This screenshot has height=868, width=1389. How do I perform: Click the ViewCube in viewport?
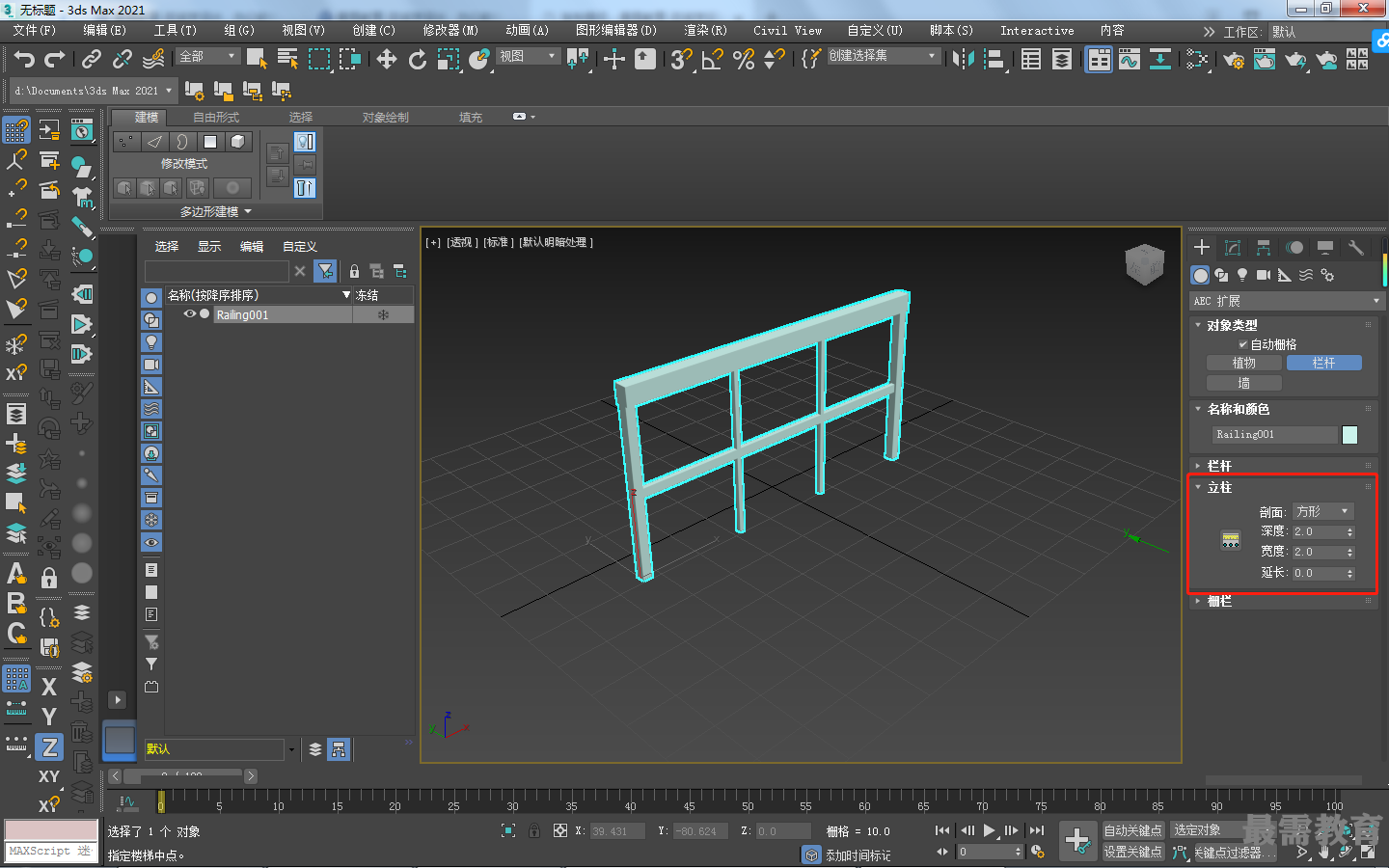[1145, 264]
